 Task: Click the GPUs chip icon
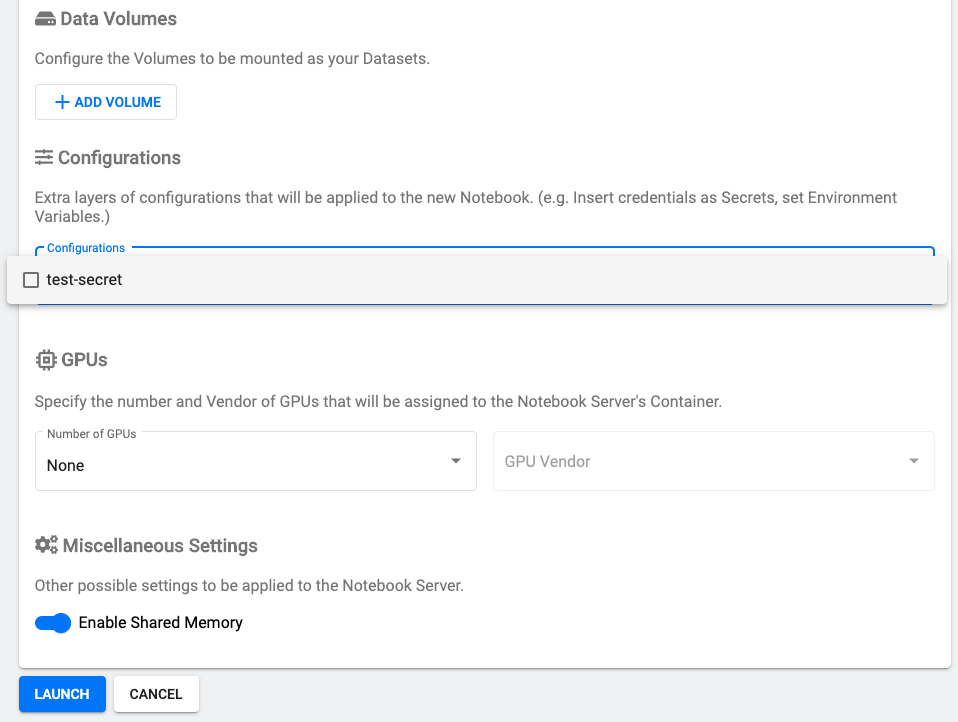coord(46,360)
